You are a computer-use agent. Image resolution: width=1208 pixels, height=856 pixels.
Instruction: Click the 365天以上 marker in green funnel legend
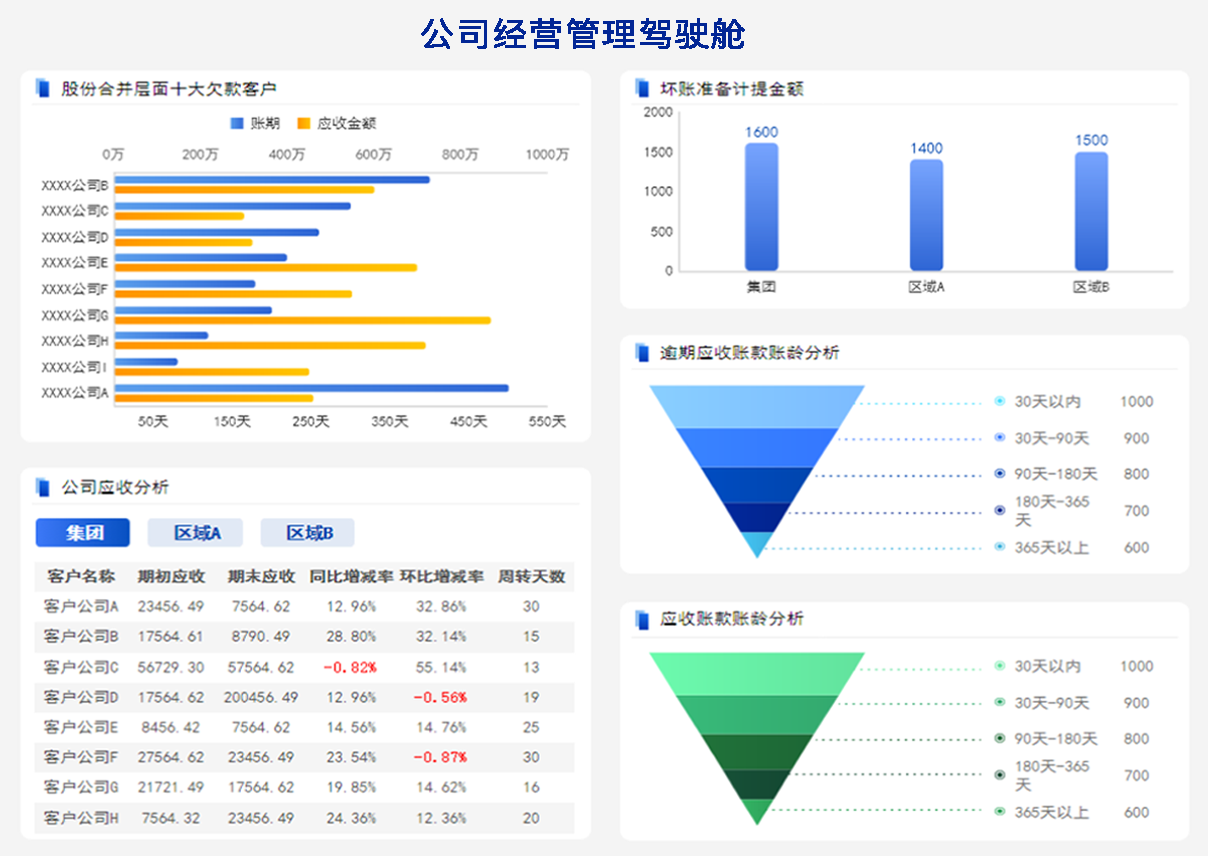[1000, 812]
